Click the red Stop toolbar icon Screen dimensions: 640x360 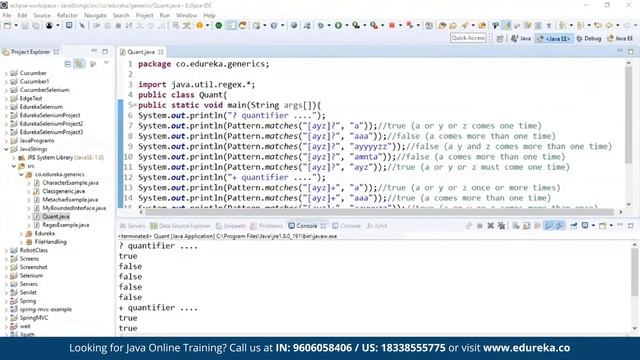click(x=392, y=25)
